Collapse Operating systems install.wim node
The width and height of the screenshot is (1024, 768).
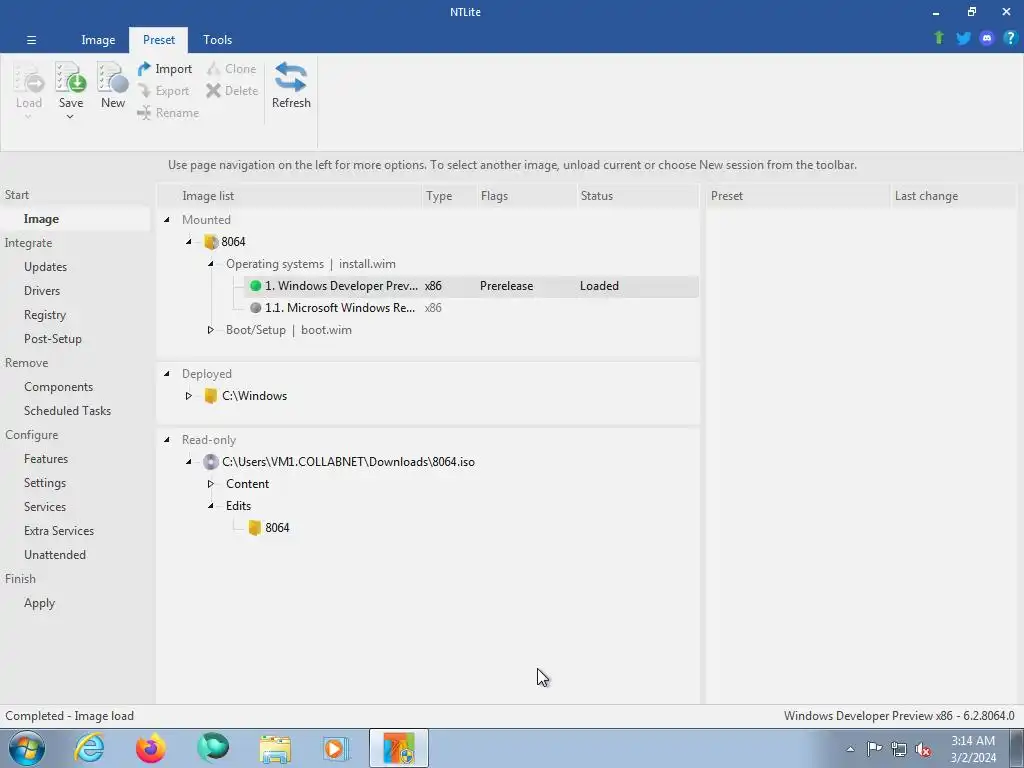tap(210, 264)
